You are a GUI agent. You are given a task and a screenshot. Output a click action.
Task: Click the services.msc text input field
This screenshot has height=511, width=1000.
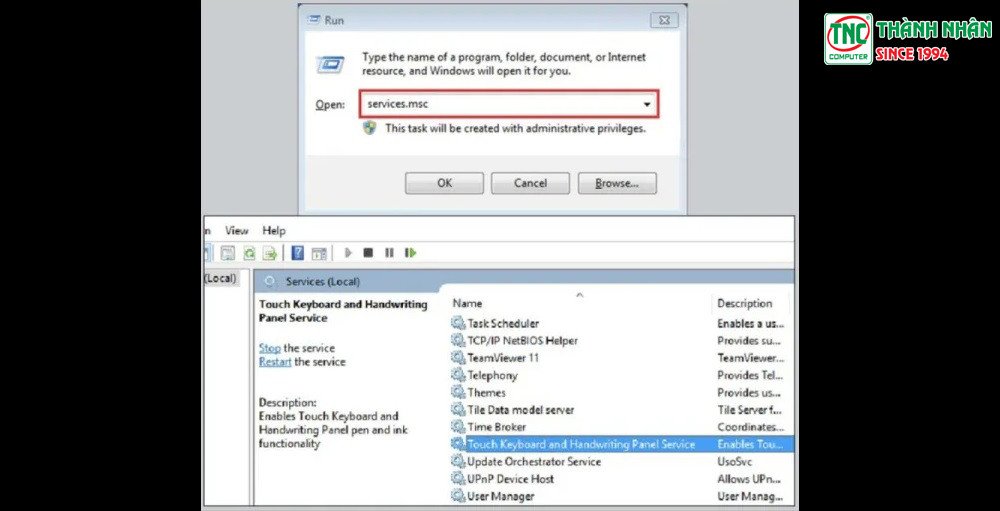tap(500, 104)
